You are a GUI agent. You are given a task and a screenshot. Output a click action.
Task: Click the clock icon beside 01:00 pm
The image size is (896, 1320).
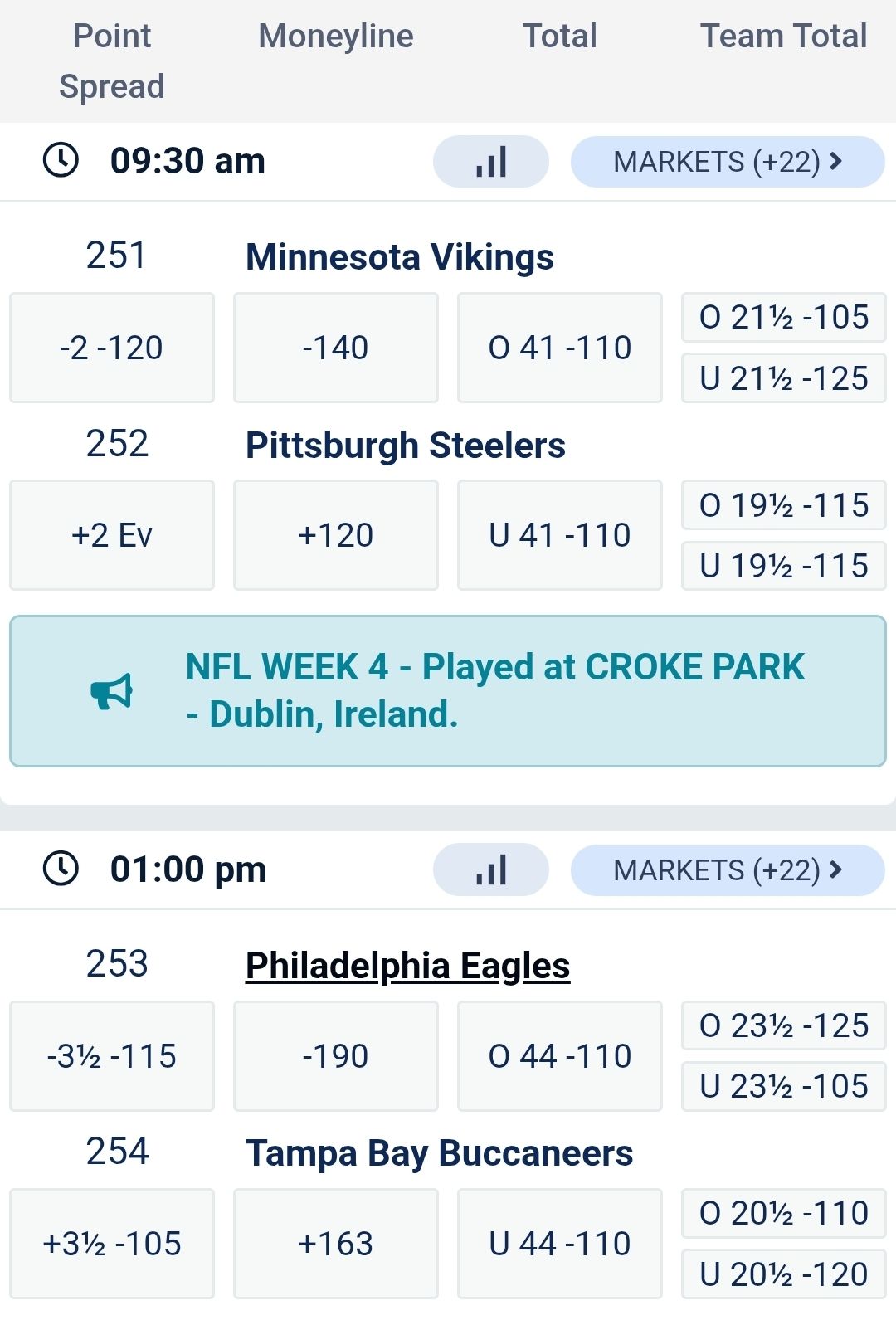[x=61, y=869]
